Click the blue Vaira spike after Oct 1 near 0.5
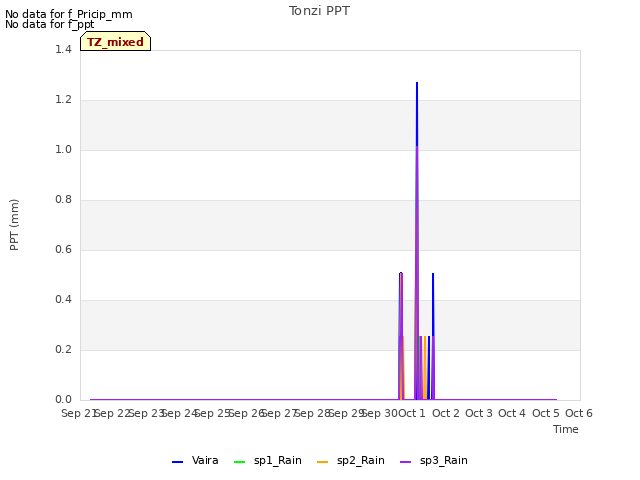640x480 pixels. point(433,274)
